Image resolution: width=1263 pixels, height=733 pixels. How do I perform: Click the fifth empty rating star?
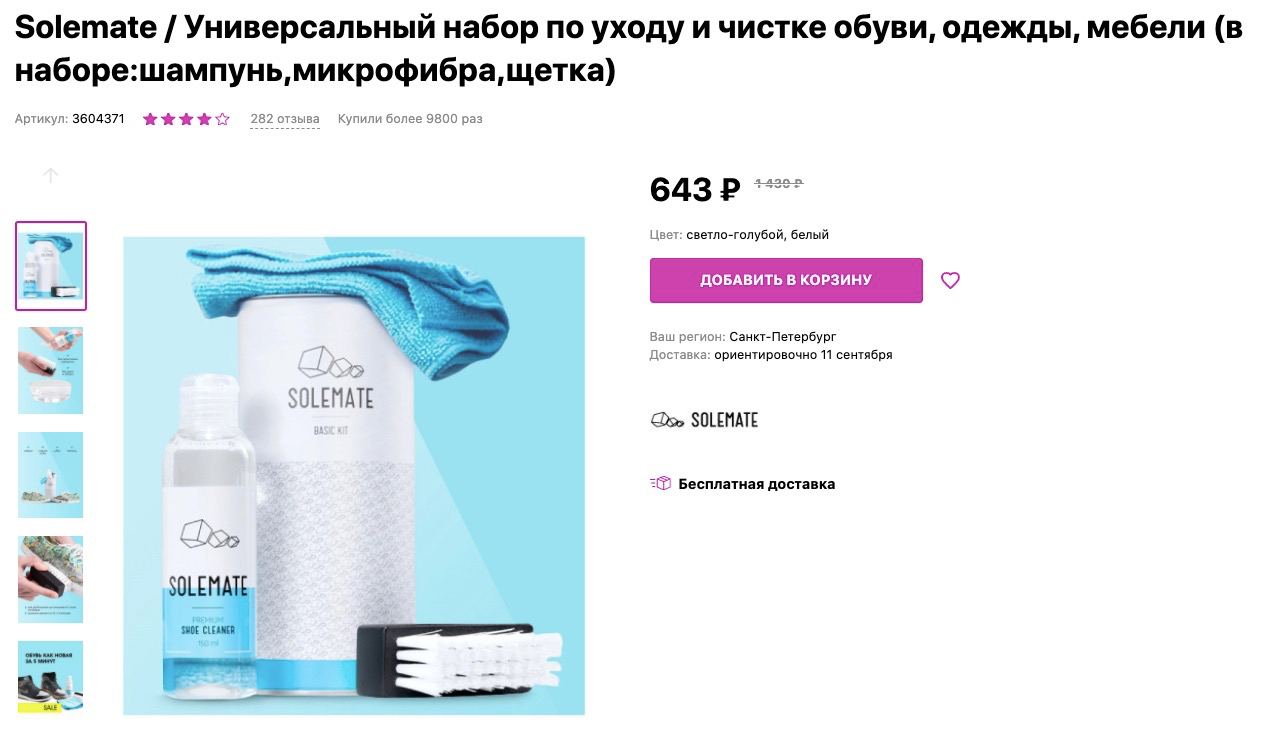[222, 119]
